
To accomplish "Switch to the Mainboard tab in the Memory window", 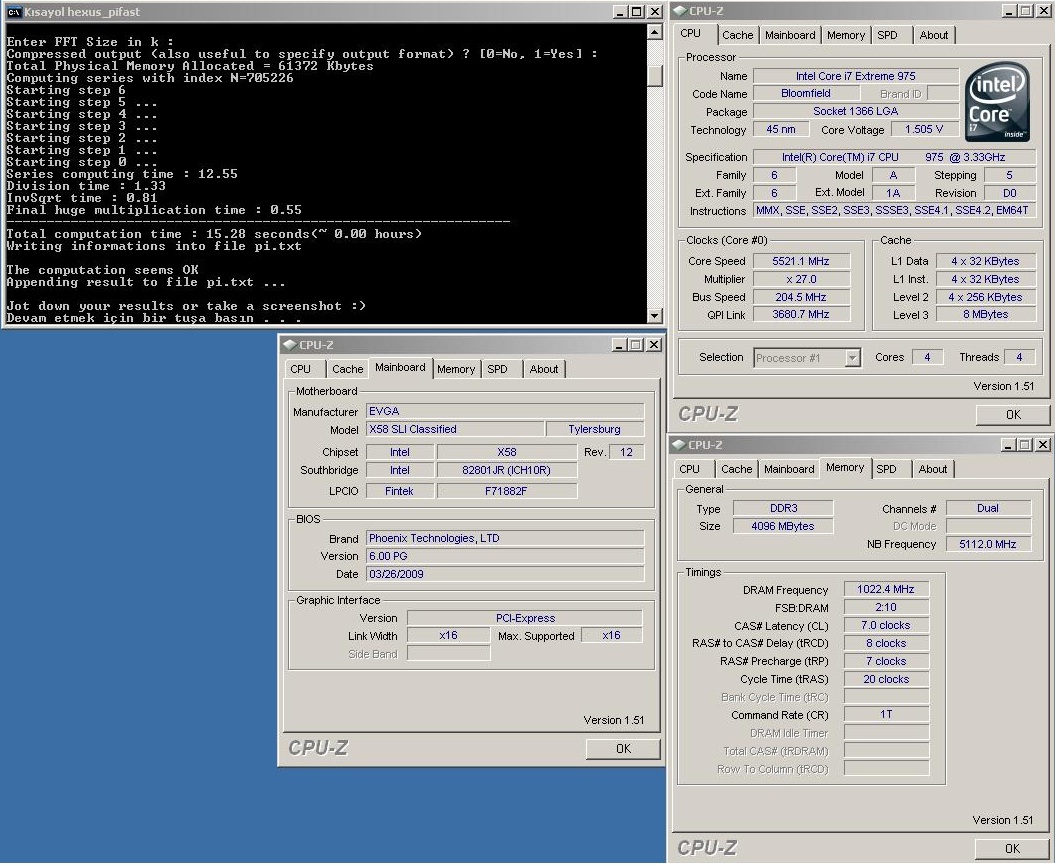I will click(789, 469).
